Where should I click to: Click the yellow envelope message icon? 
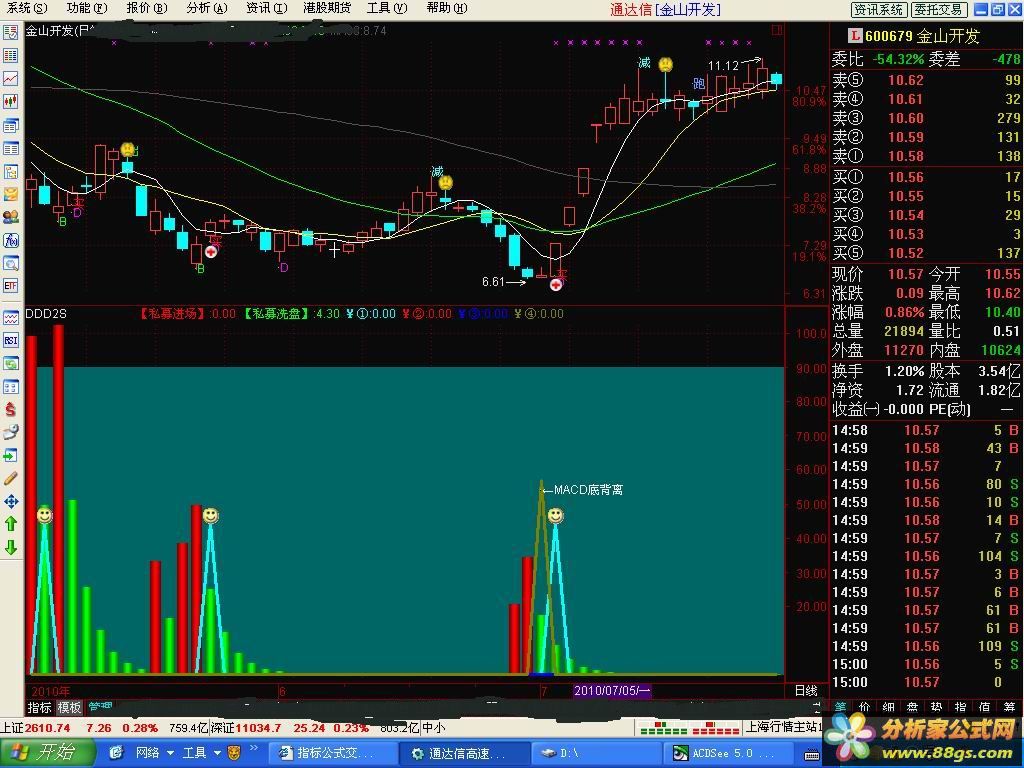10,194
